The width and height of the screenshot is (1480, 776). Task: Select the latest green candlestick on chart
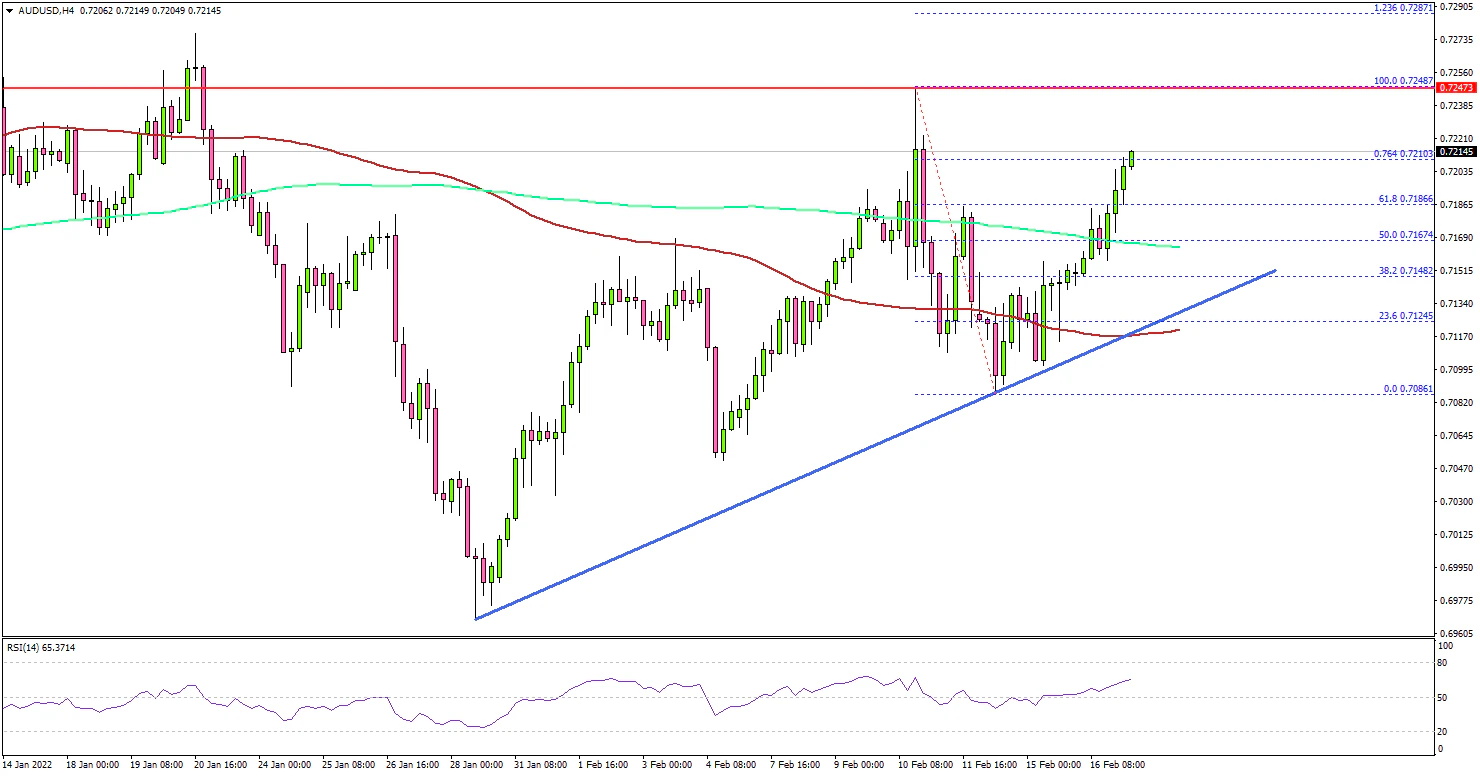pyautogui.click(x=1132, y=157)
